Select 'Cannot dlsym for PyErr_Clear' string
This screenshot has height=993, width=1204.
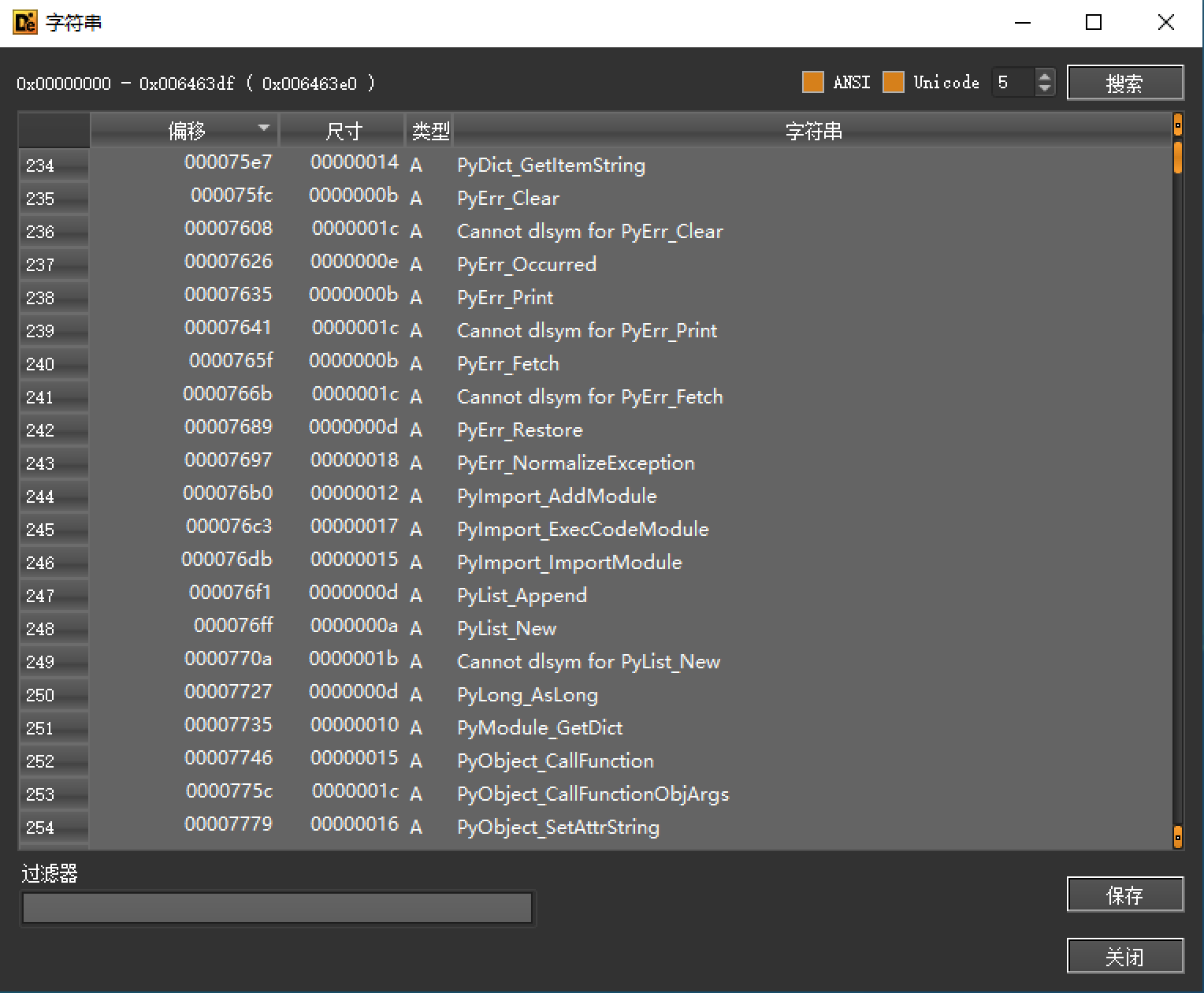click(589, 231)
